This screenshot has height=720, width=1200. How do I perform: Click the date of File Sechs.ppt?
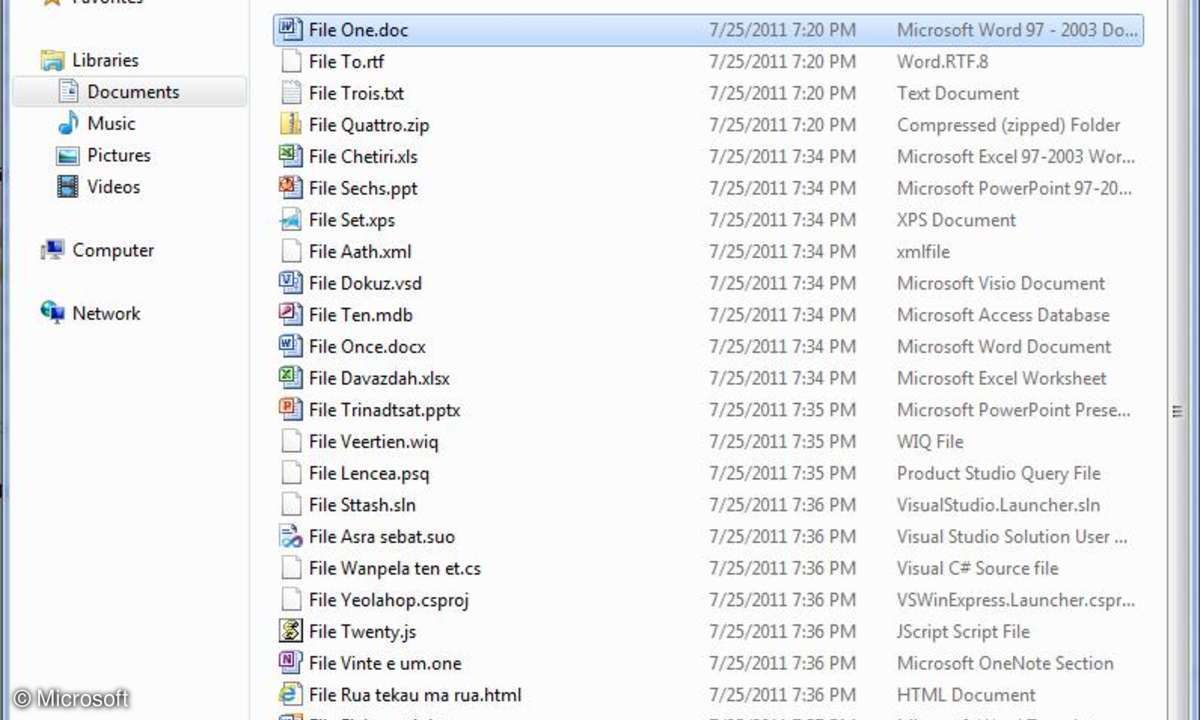(782, 188)
